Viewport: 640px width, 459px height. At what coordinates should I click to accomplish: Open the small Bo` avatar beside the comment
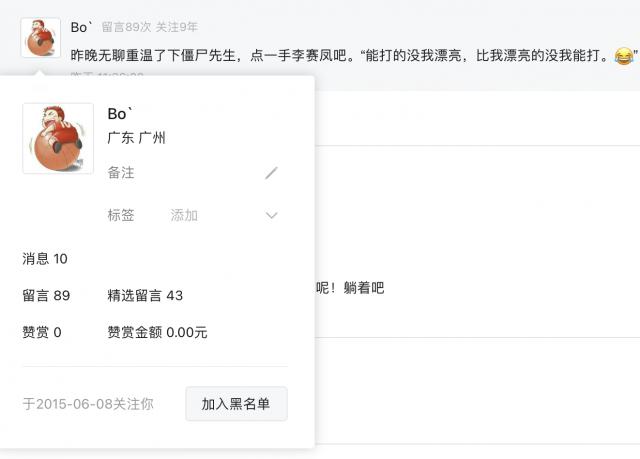40,38
